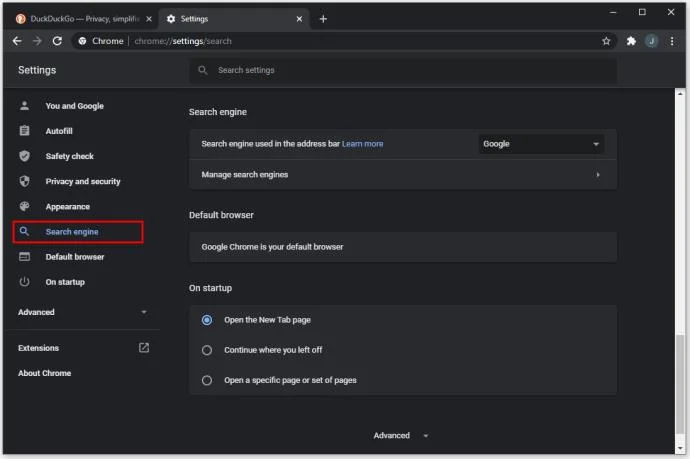Viewport: 690px width, 459px height.
Task: Click the page vertical scrollbar thumb
Action: tap(680, 384)
